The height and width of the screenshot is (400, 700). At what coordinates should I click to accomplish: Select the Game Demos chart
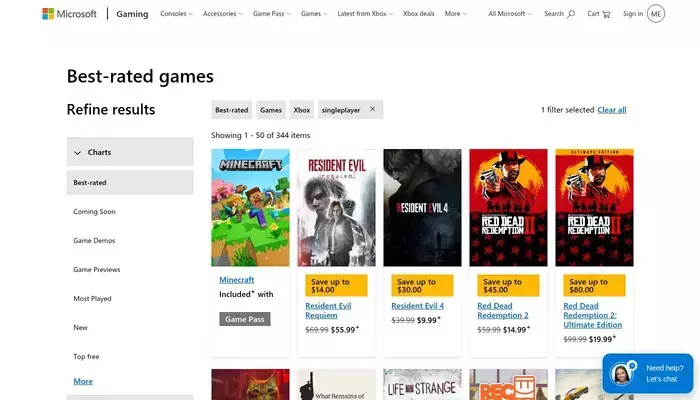(94, 241)
